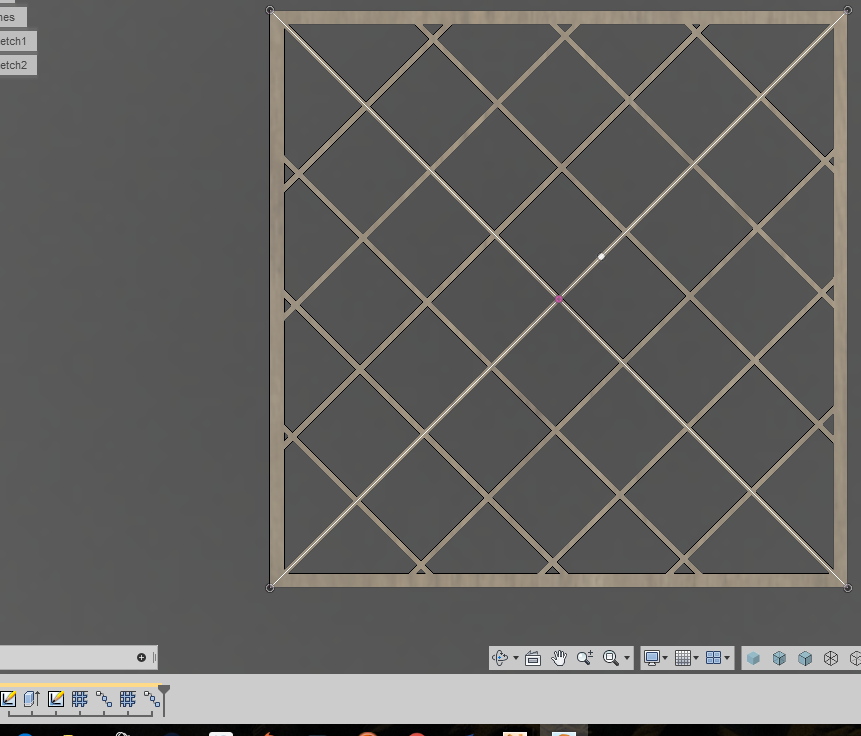The width and height of the screenshot is (861, 736).
Task: Select the shaded cube display icon
Action: click(753, 659)
